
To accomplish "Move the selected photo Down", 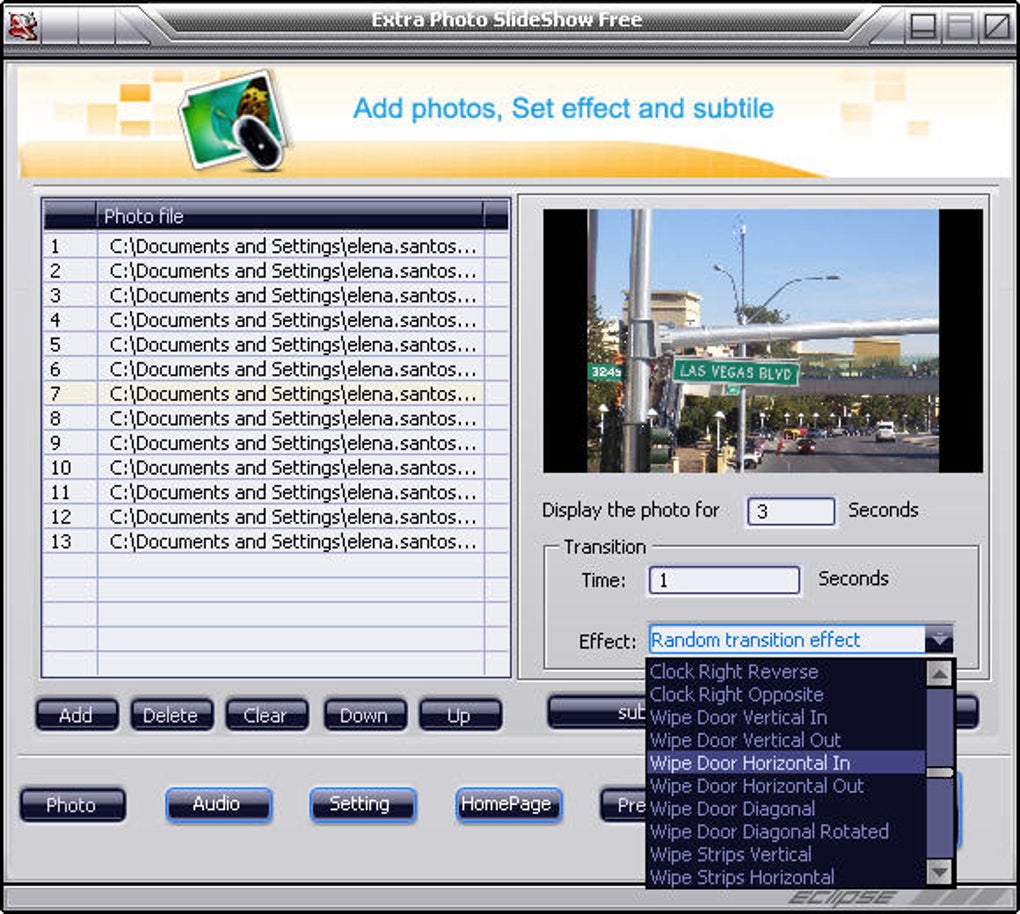I will (x=364, y=715).
